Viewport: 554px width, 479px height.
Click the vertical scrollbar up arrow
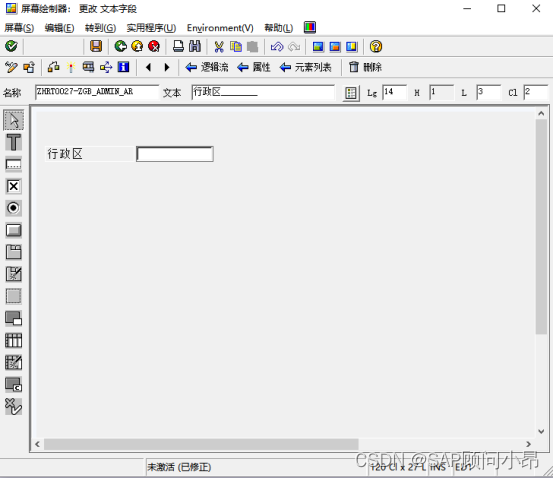pyautogui.click(x=541, y=114)
